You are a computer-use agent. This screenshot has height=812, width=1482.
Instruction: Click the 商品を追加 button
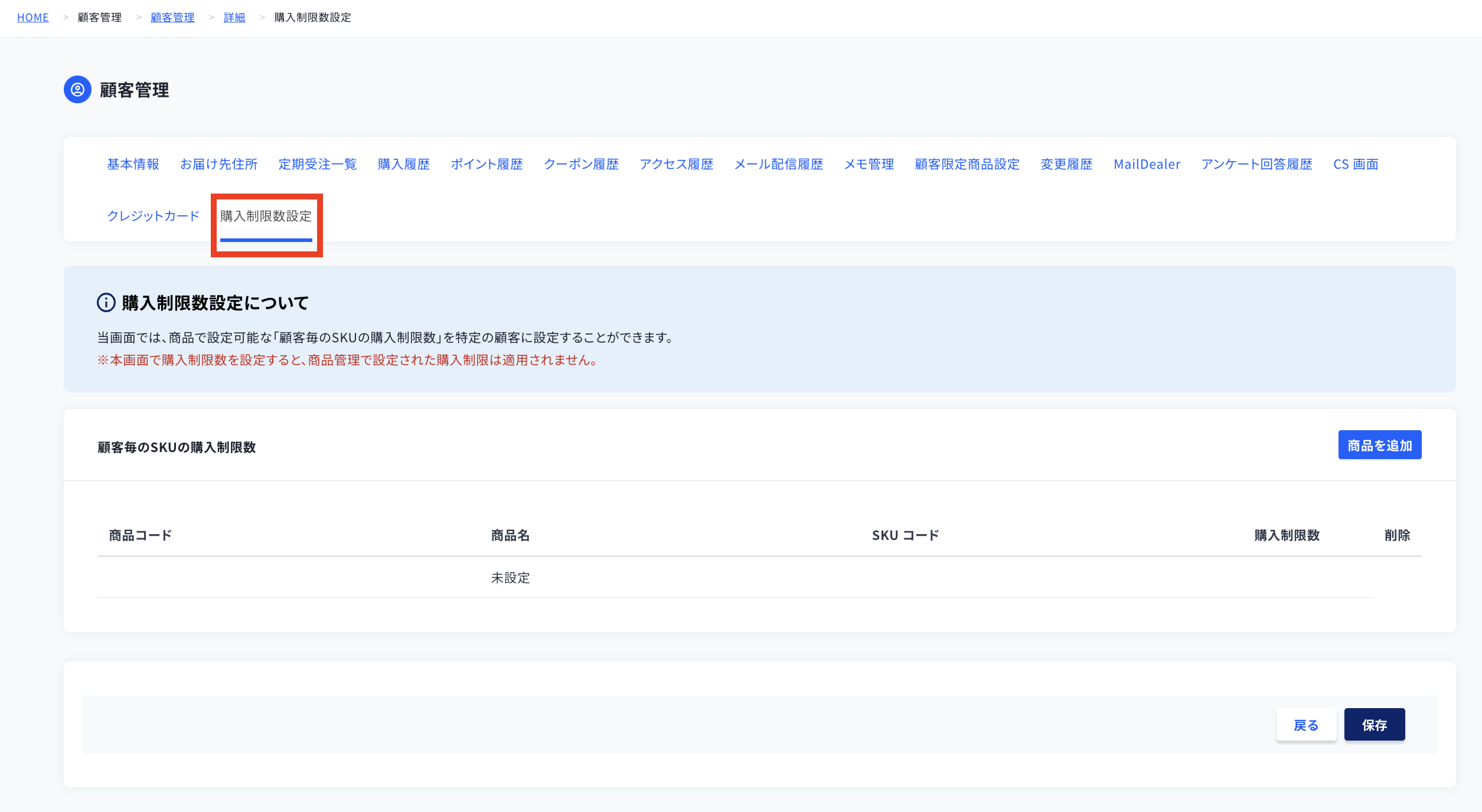point(1380,445)
